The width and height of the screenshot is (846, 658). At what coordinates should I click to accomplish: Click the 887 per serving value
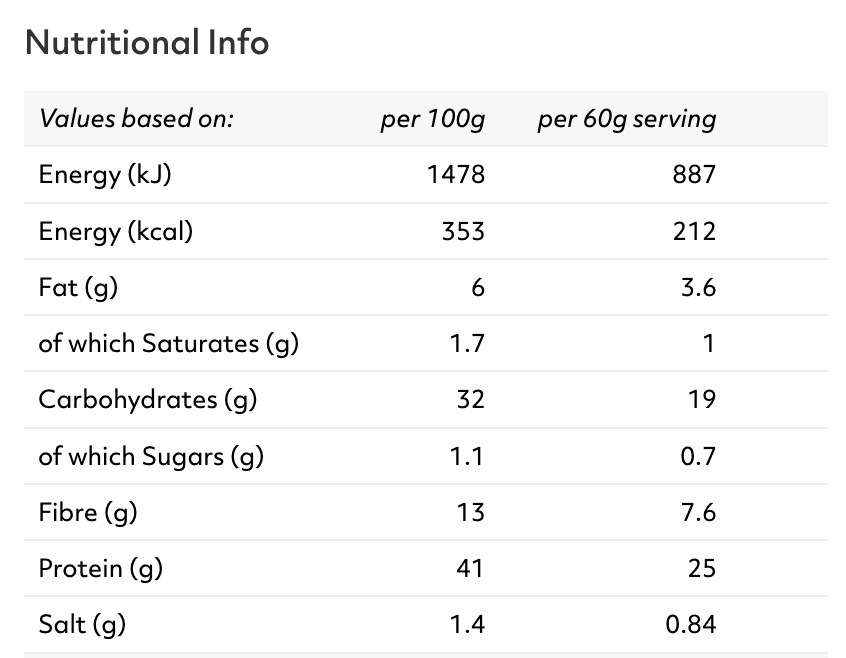click(694, 175)
